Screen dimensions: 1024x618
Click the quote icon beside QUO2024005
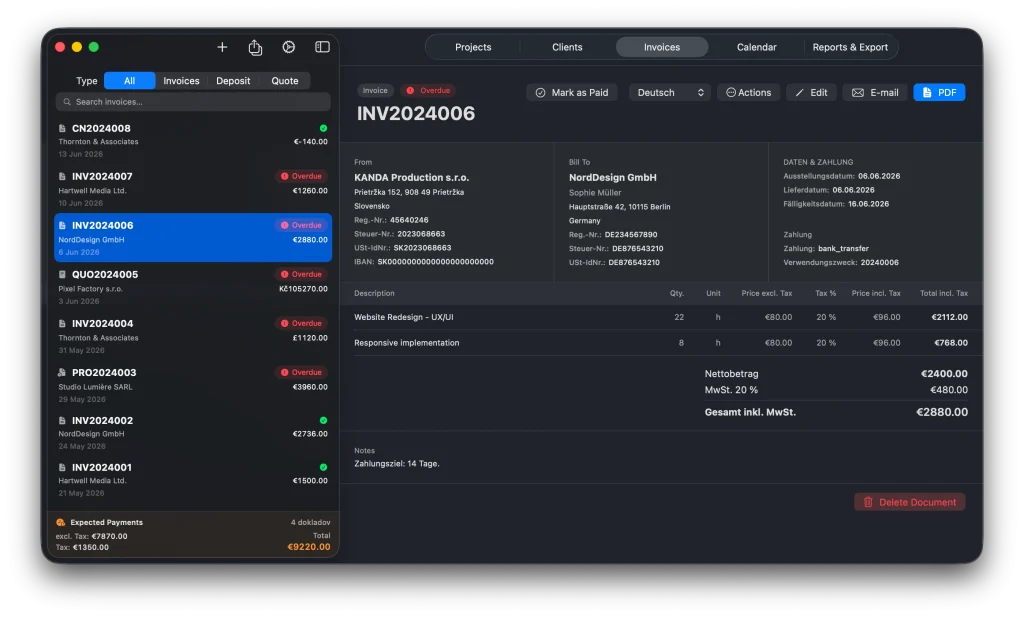(62, 274)
